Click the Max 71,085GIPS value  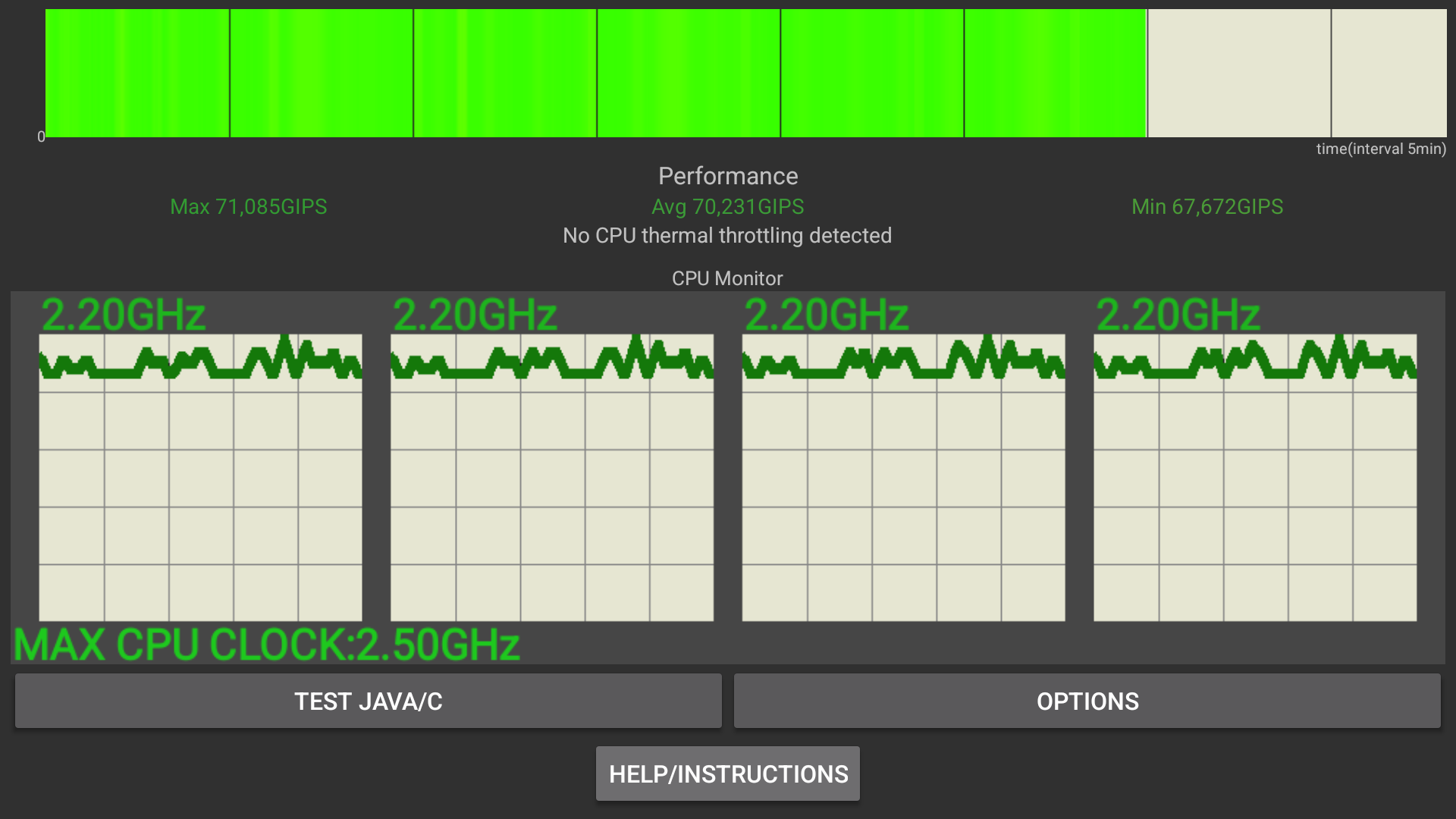pyautogui.click(x=249, y=206)
